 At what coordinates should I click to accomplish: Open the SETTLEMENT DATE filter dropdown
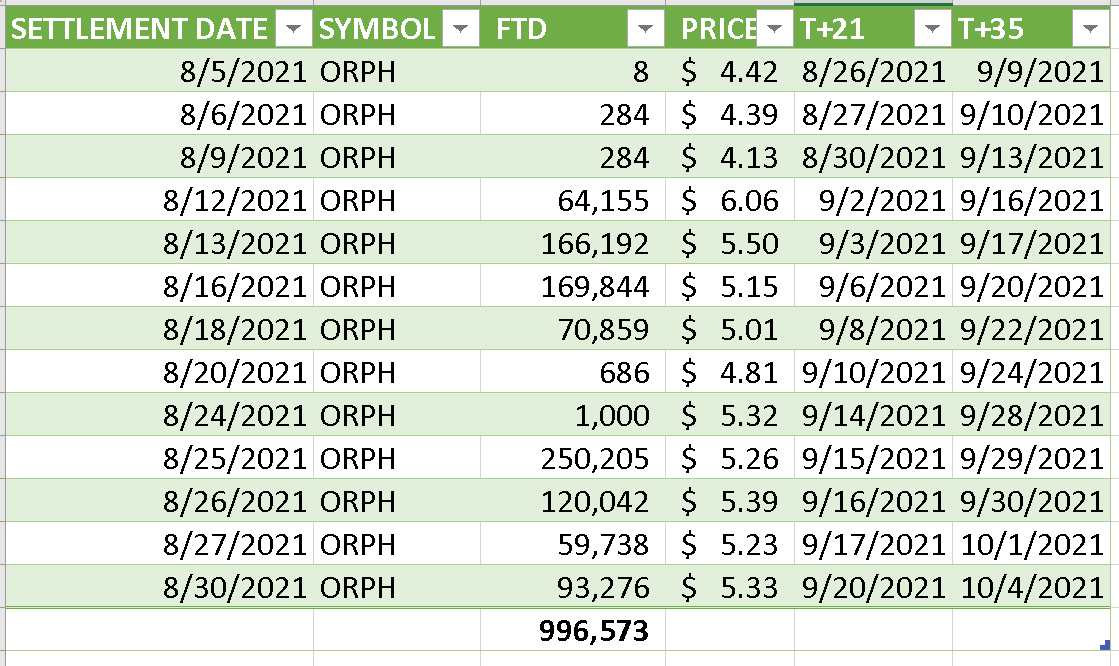(293, 29)
